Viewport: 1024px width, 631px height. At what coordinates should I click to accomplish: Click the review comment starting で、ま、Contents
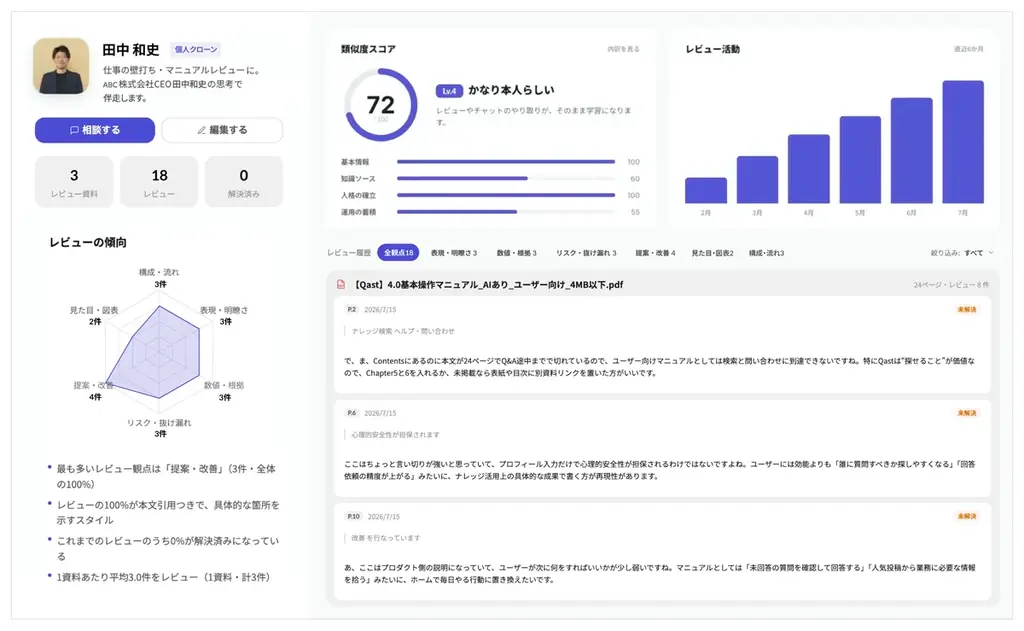[x=659, y=366]
